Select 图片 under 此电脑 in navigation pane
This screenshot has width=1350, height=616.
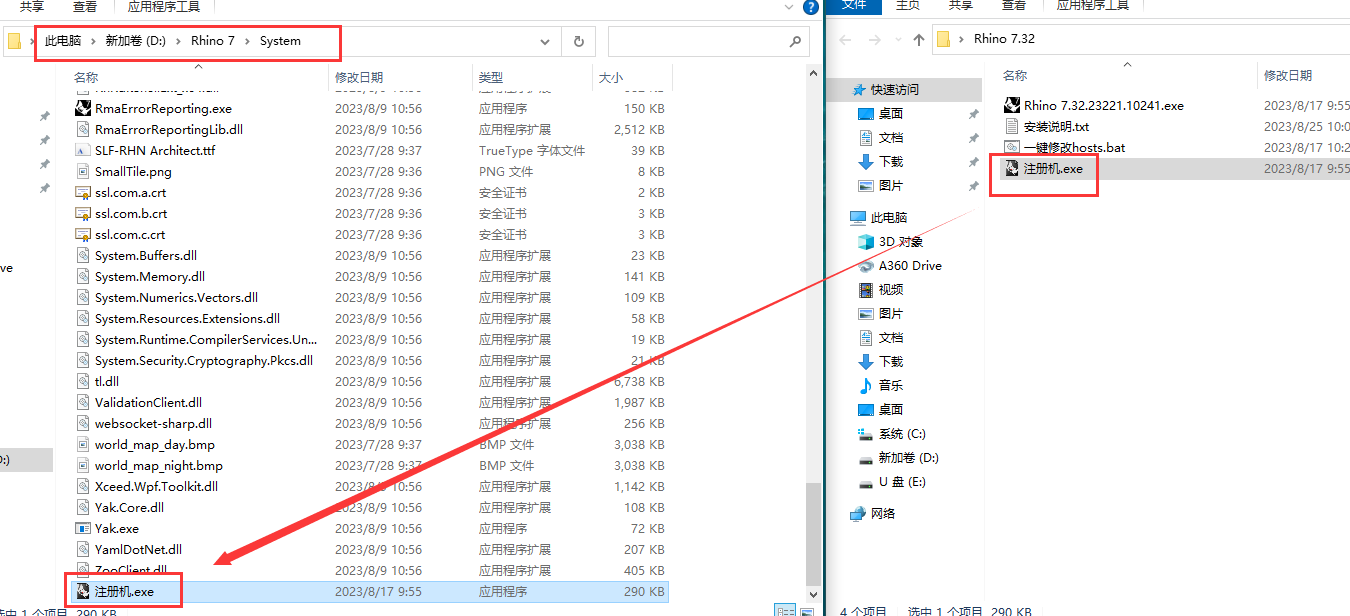click(891, 313)
